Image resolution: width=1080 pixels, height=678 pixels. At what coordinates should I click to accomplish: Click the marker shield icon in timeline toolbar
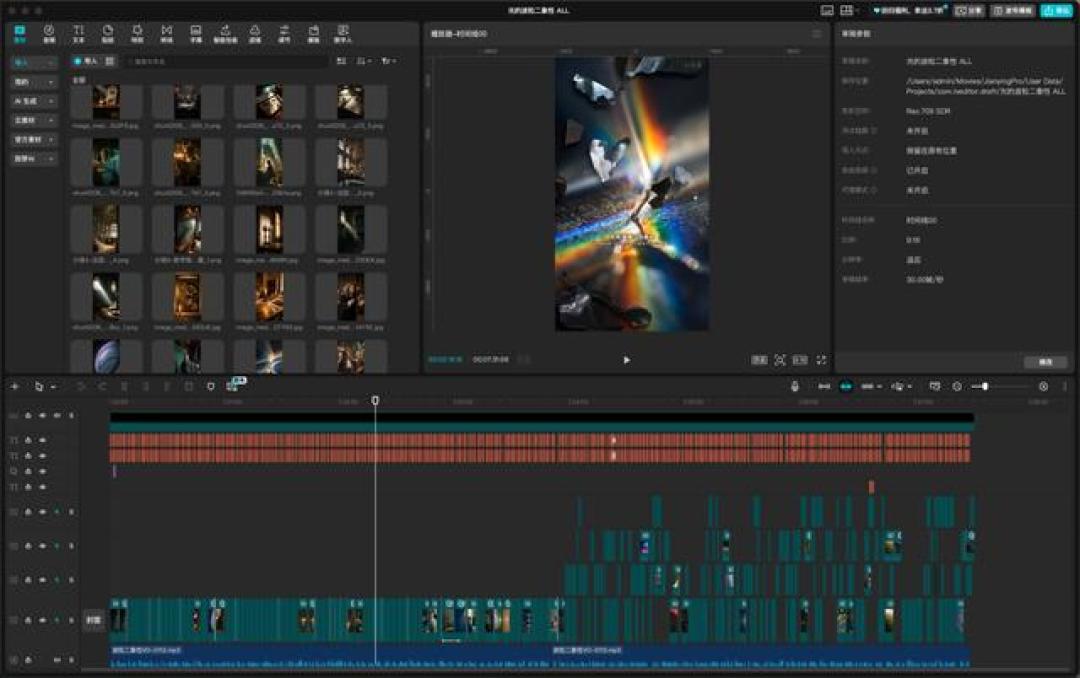point(211,387)
